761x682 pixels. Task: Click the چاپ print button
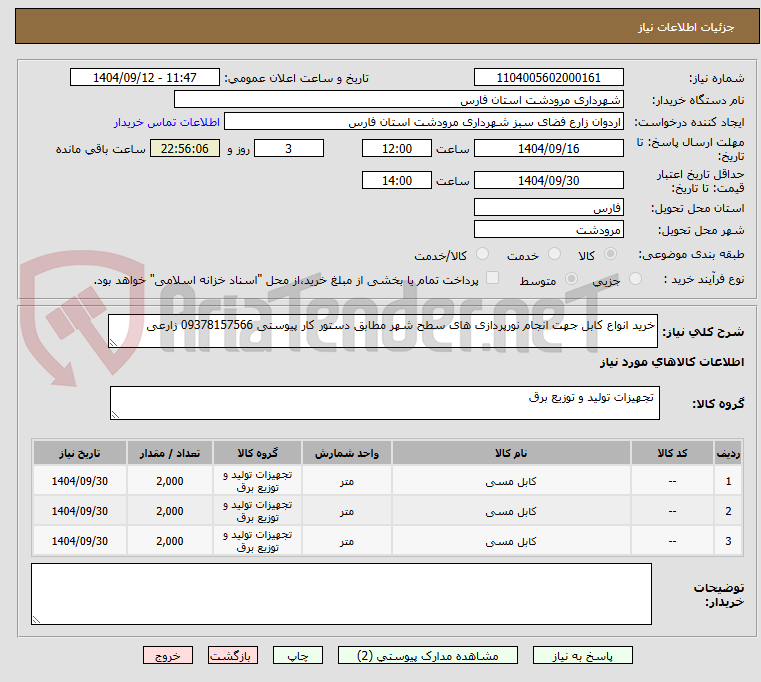pos(298,655)
